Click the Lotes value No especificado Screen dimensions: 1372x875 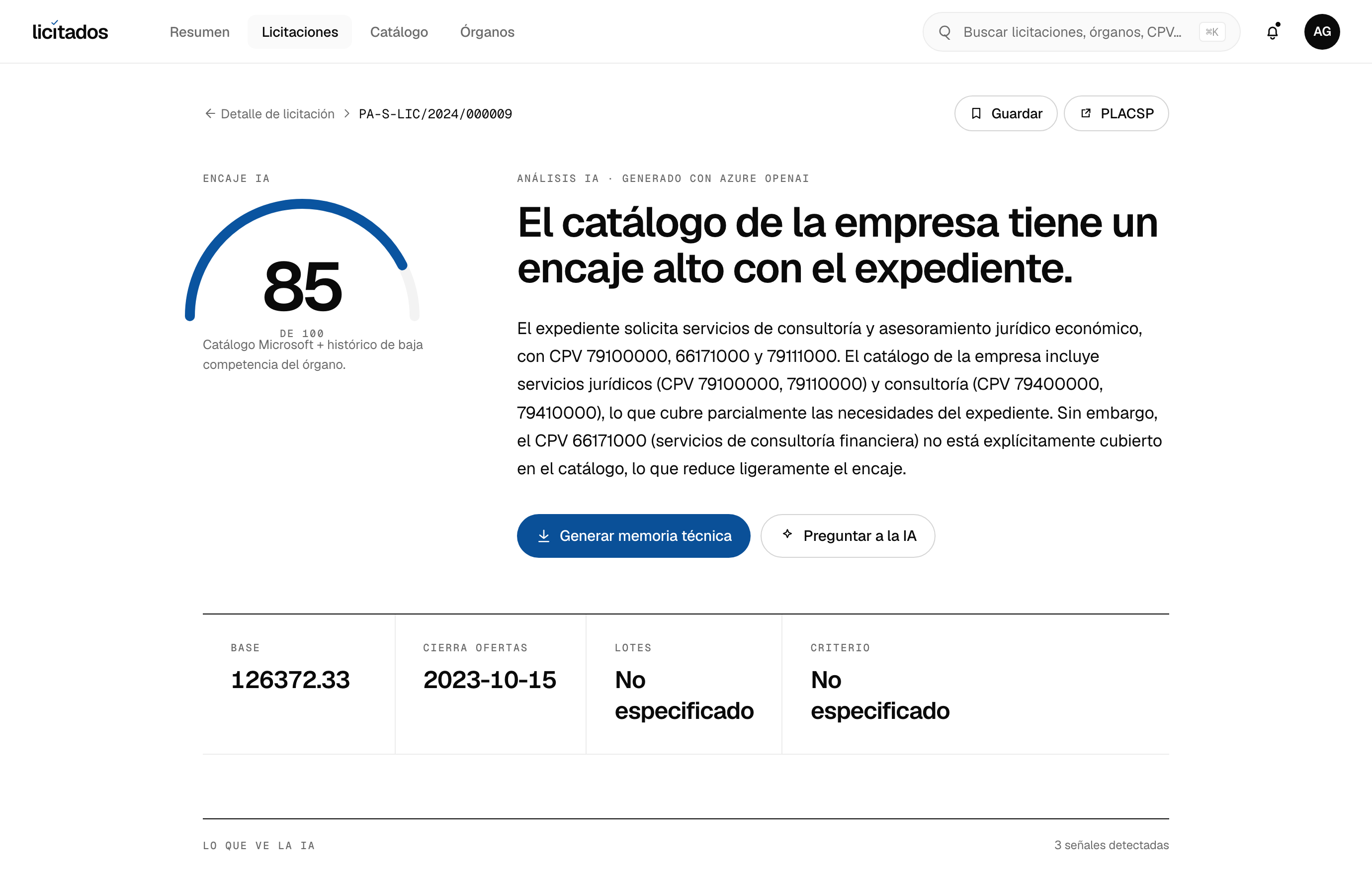coord(685,696)
